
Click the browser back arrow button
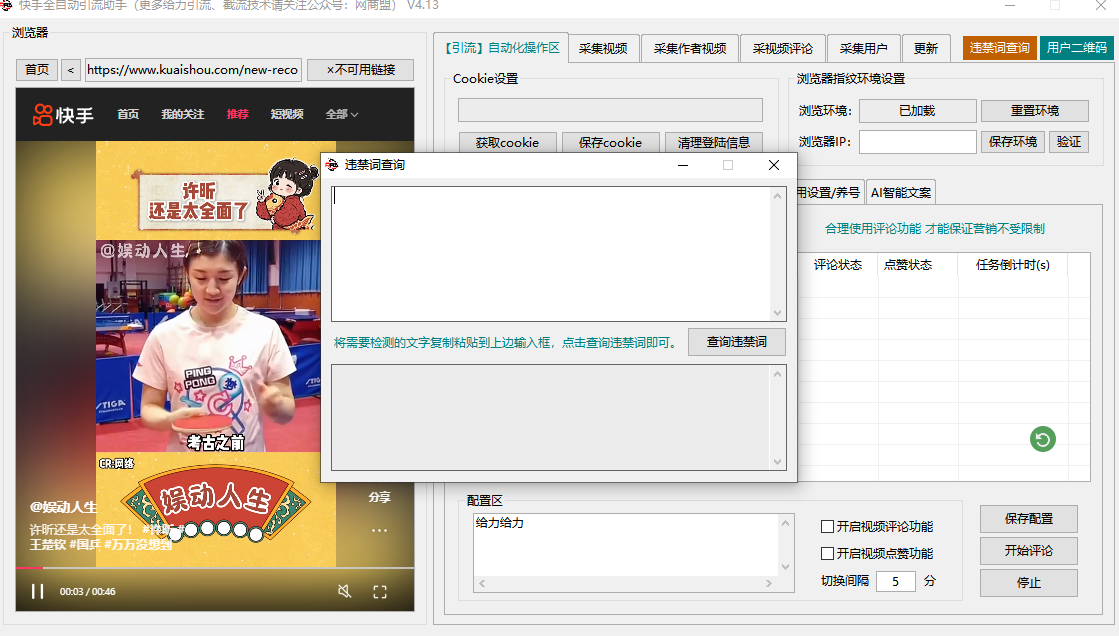click(70, 70)
